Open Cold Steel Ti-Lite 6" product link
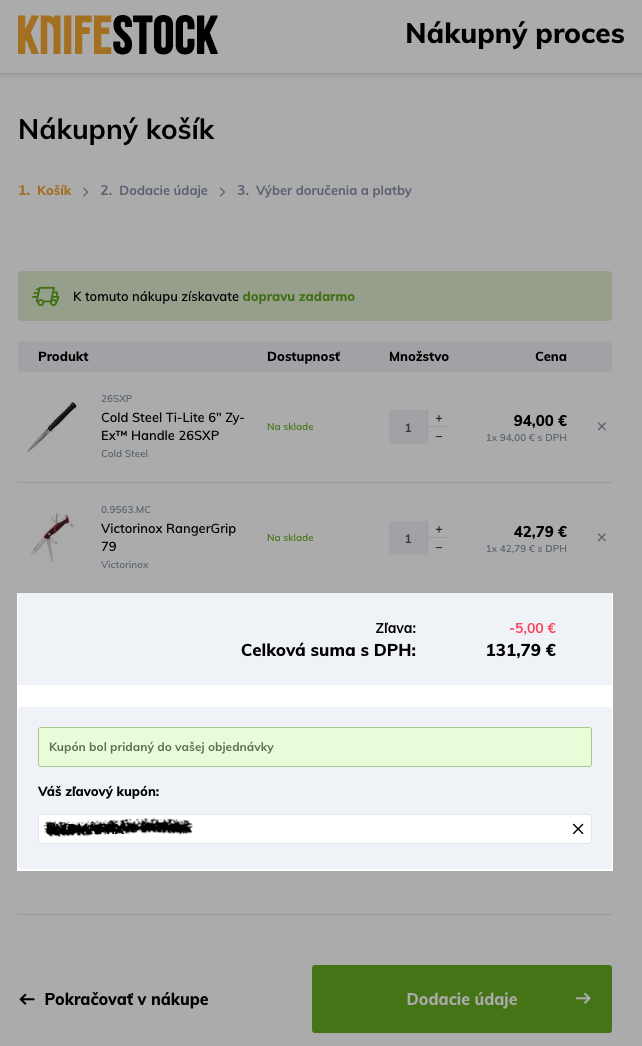This screenshot has height=1046, width=642. pyautogui.click(x=172, y=427)
